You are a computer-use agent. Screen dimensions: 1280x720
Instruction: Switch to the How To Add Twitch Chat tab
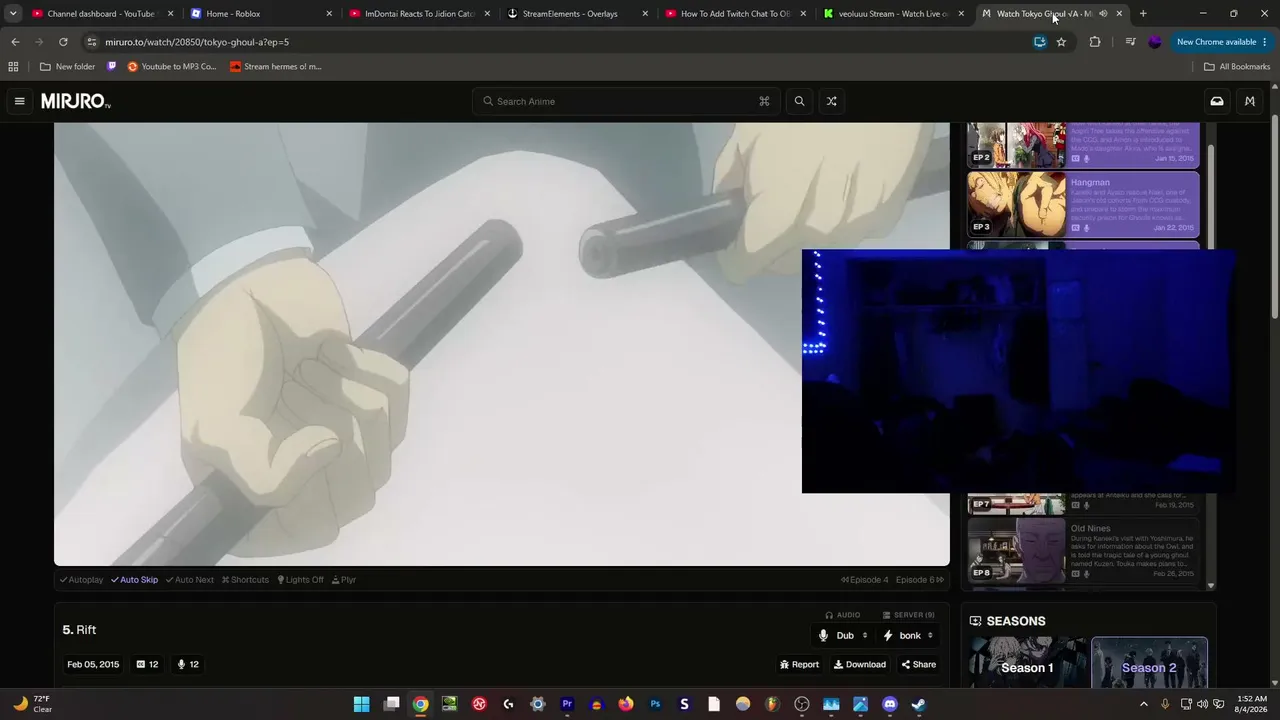(736, 14)
